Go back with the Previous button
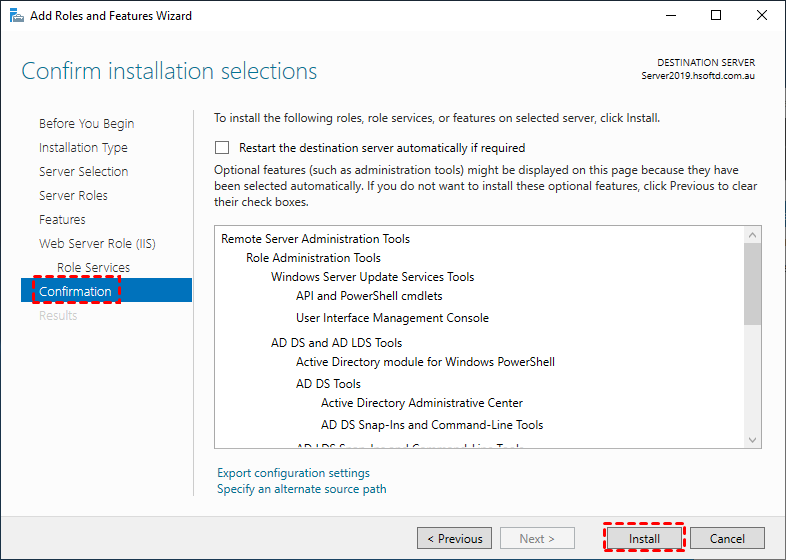Image resolution: width=786 pixels, height=560 pixels. [x=454, y=538]
